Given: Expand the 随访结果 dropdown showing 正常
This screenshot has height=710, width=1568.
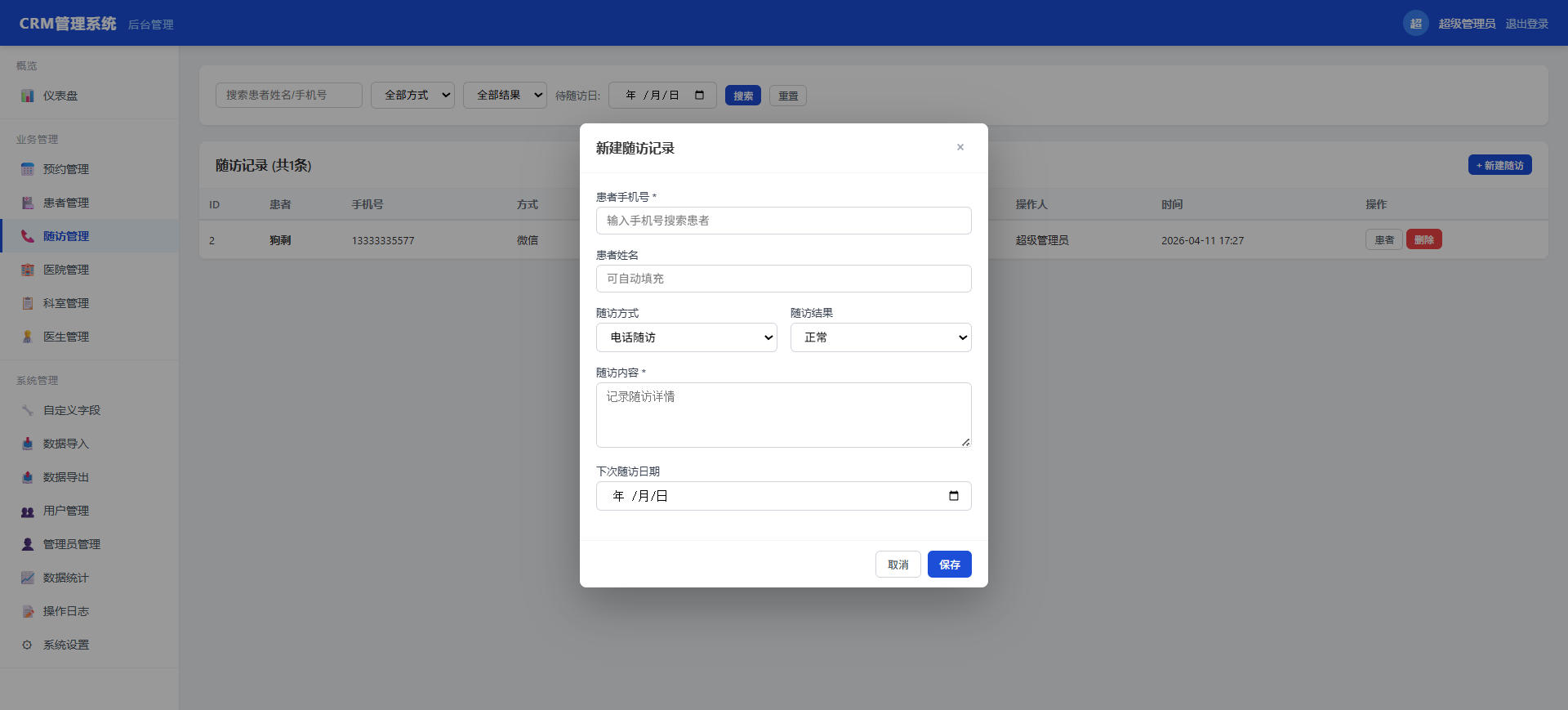Looking at the screenshot, I should [x=880, y=337].
